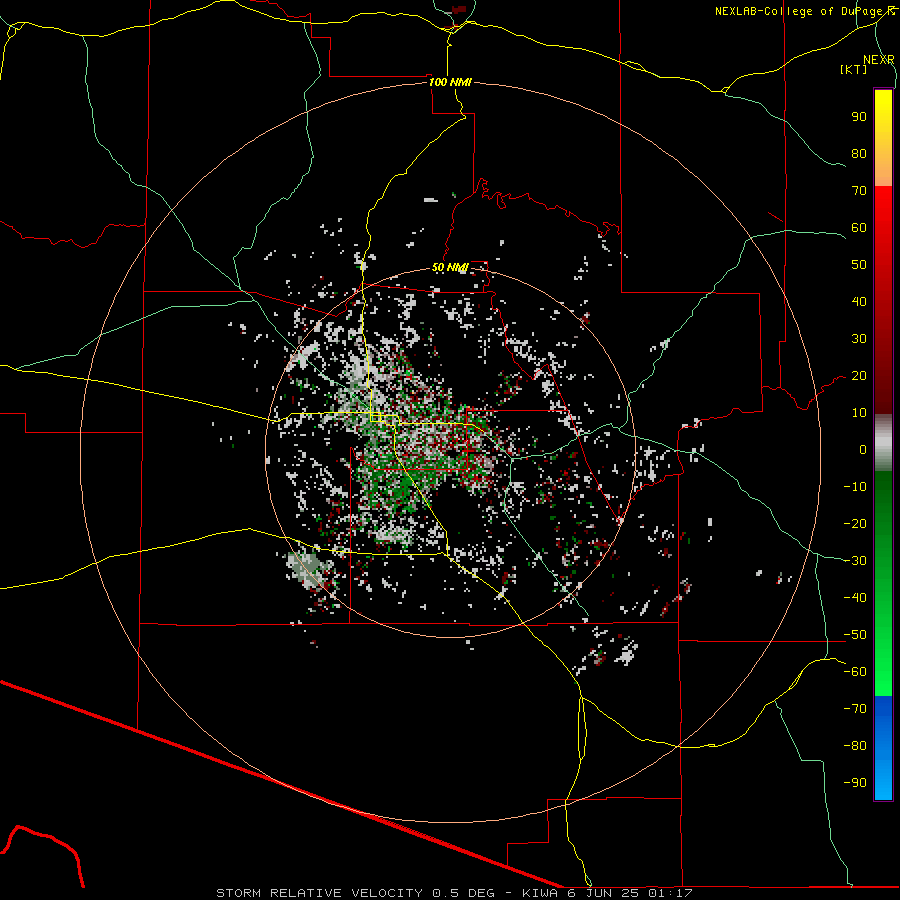Click the positive 20 kt scale value
The width and height of the screenshot is (900, 900).
point(859,376)
